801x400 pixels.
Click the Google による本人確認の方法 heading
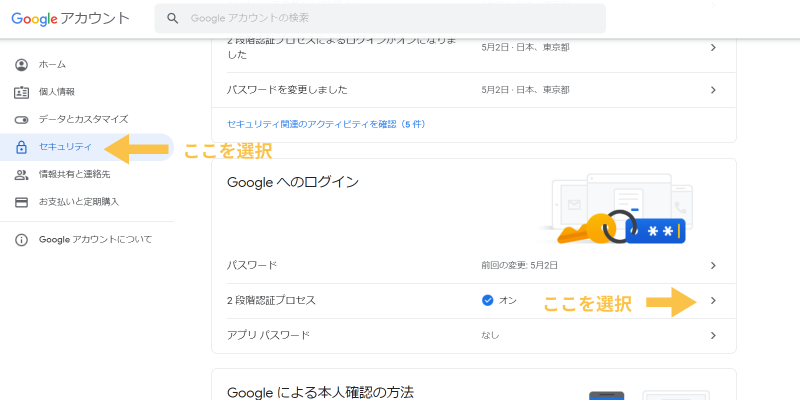pyautogui.click(x=320, y=393)
